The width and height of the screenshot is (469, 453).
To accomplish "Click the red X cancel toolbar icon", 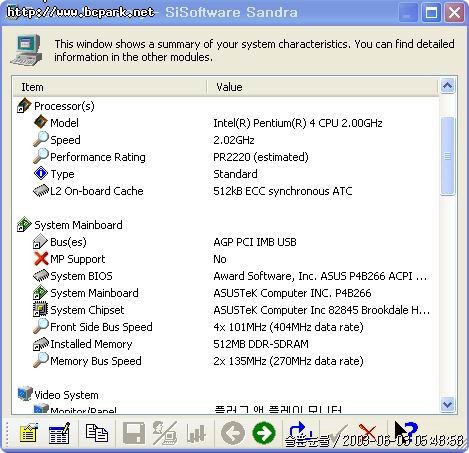I will click(367, 432).
